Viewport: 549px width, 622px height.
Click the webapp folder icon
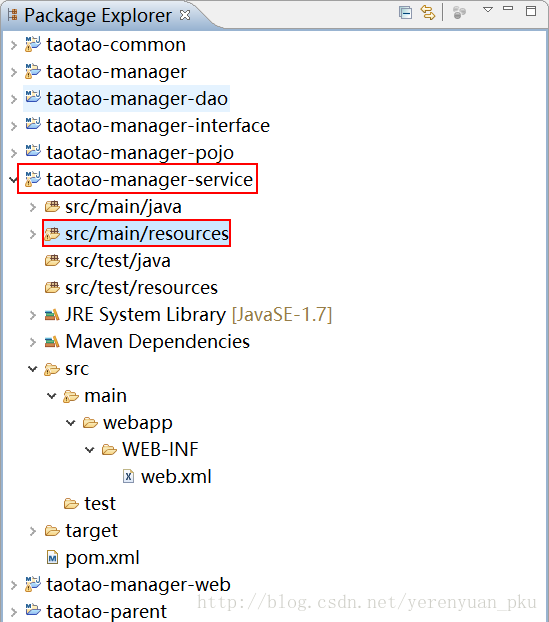coord(90,423)
